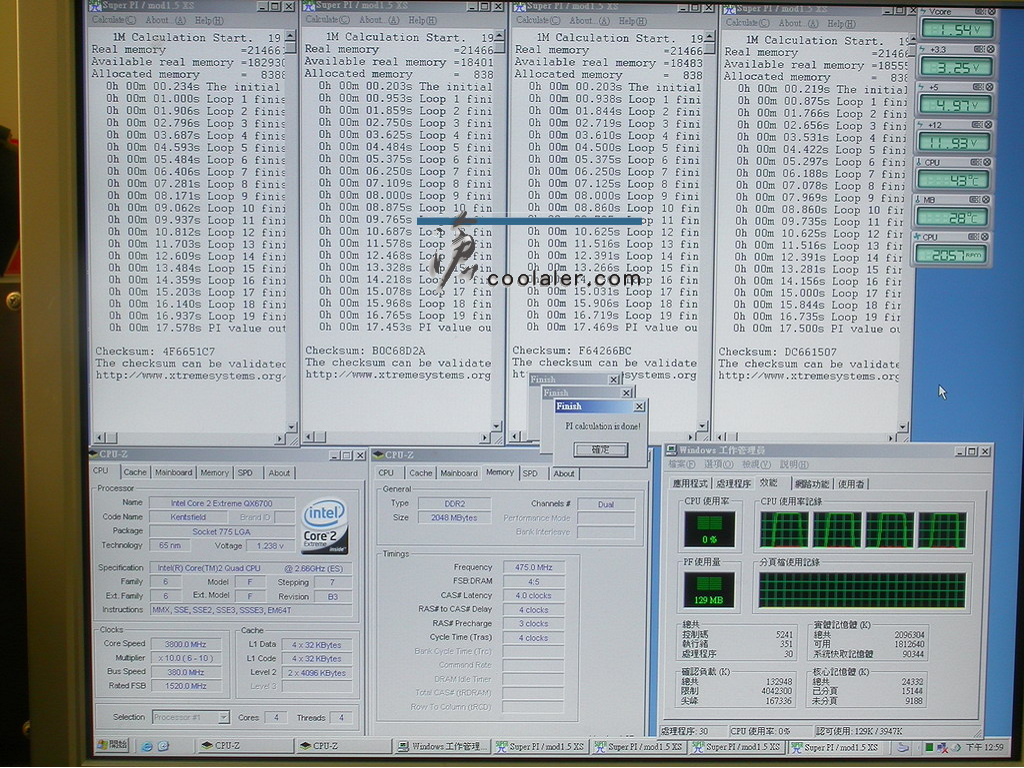Open settings icon on the MB temperature gadget
Screen dimensions: 1024x768
tap(974, 199)
